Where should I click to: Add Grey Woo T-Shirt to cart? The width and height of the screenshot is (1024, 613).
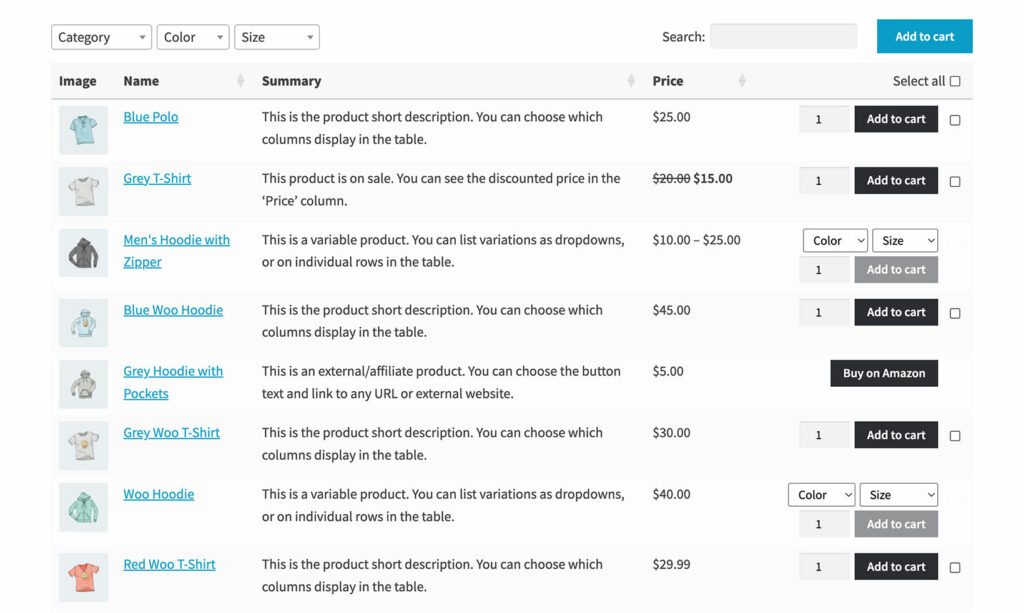click(x=896, y=435)
